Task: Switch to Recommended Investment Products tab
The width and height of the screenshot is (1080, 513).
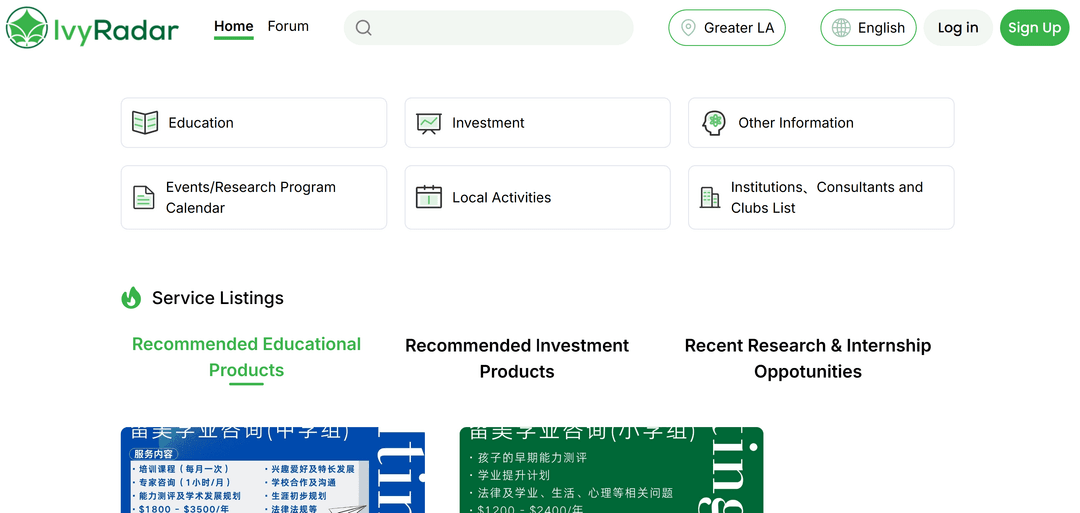Action: pos(517,358)
